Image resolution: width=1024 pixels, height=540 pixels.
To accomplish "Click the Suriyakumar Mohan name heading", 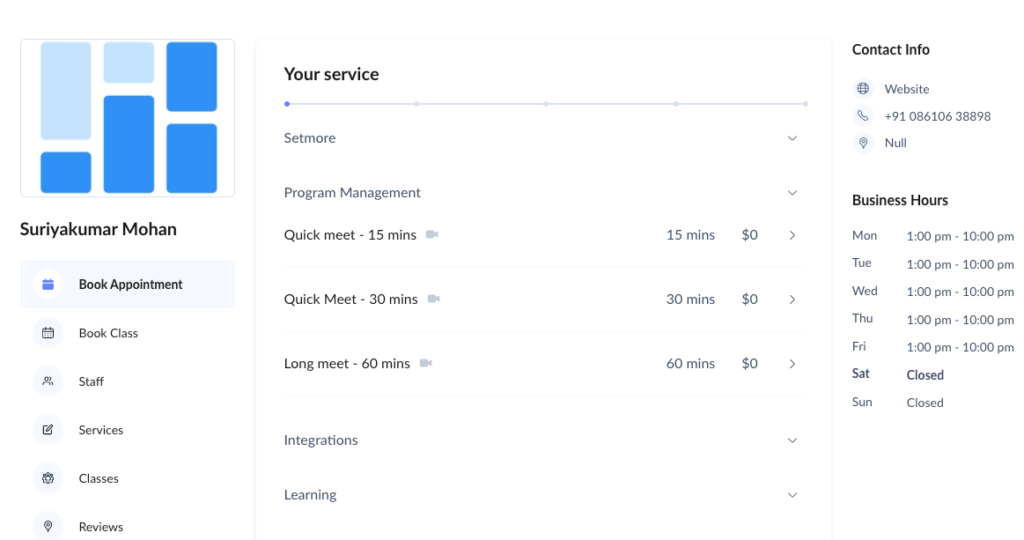I will click(98, 229).
